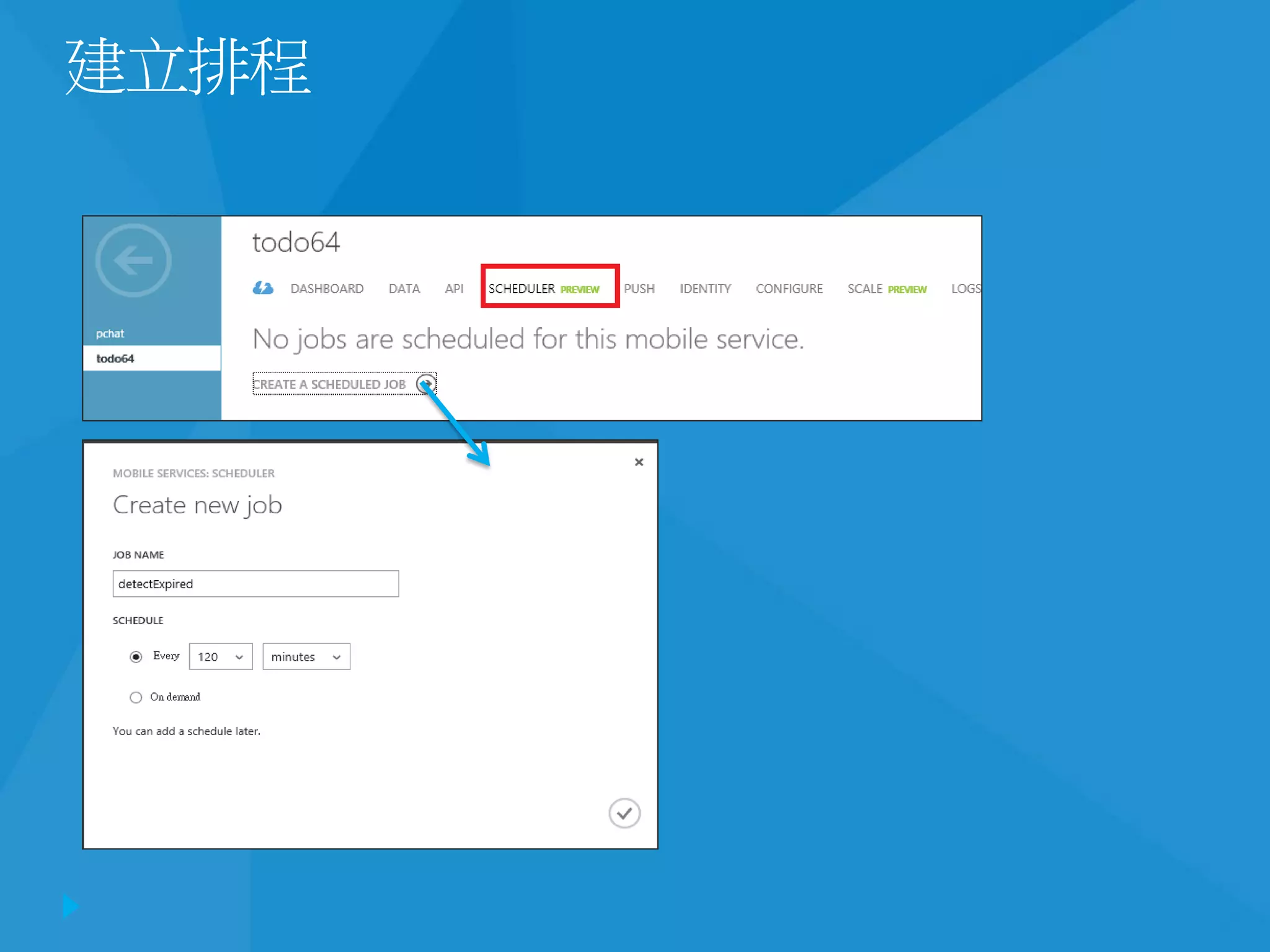
Task: Open the Configure tab
Action: (x=789, y=289)
